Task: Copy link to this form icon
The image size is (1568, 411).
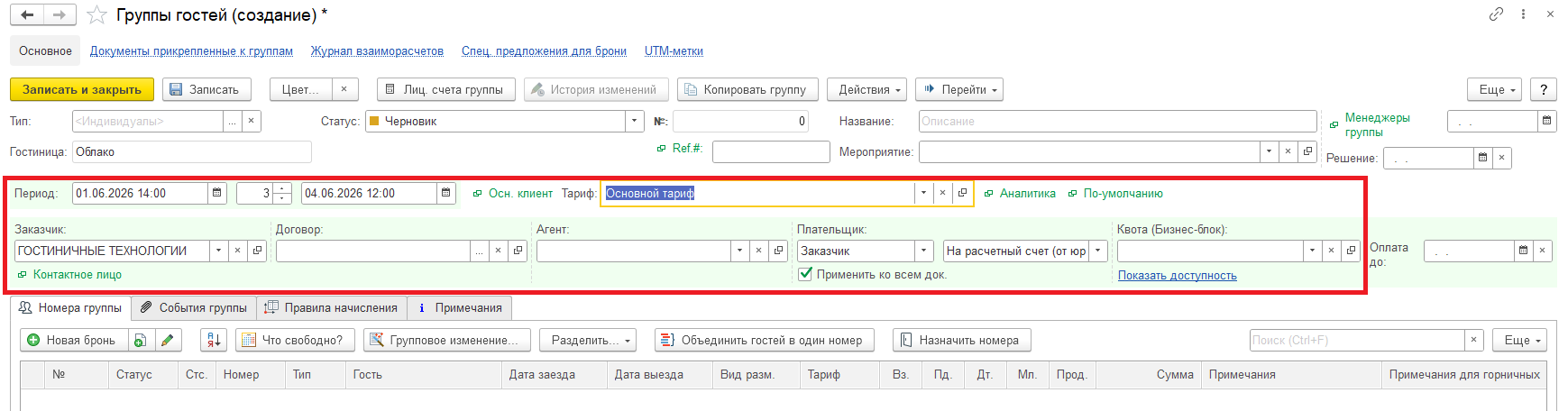Action: (1496, 14)
